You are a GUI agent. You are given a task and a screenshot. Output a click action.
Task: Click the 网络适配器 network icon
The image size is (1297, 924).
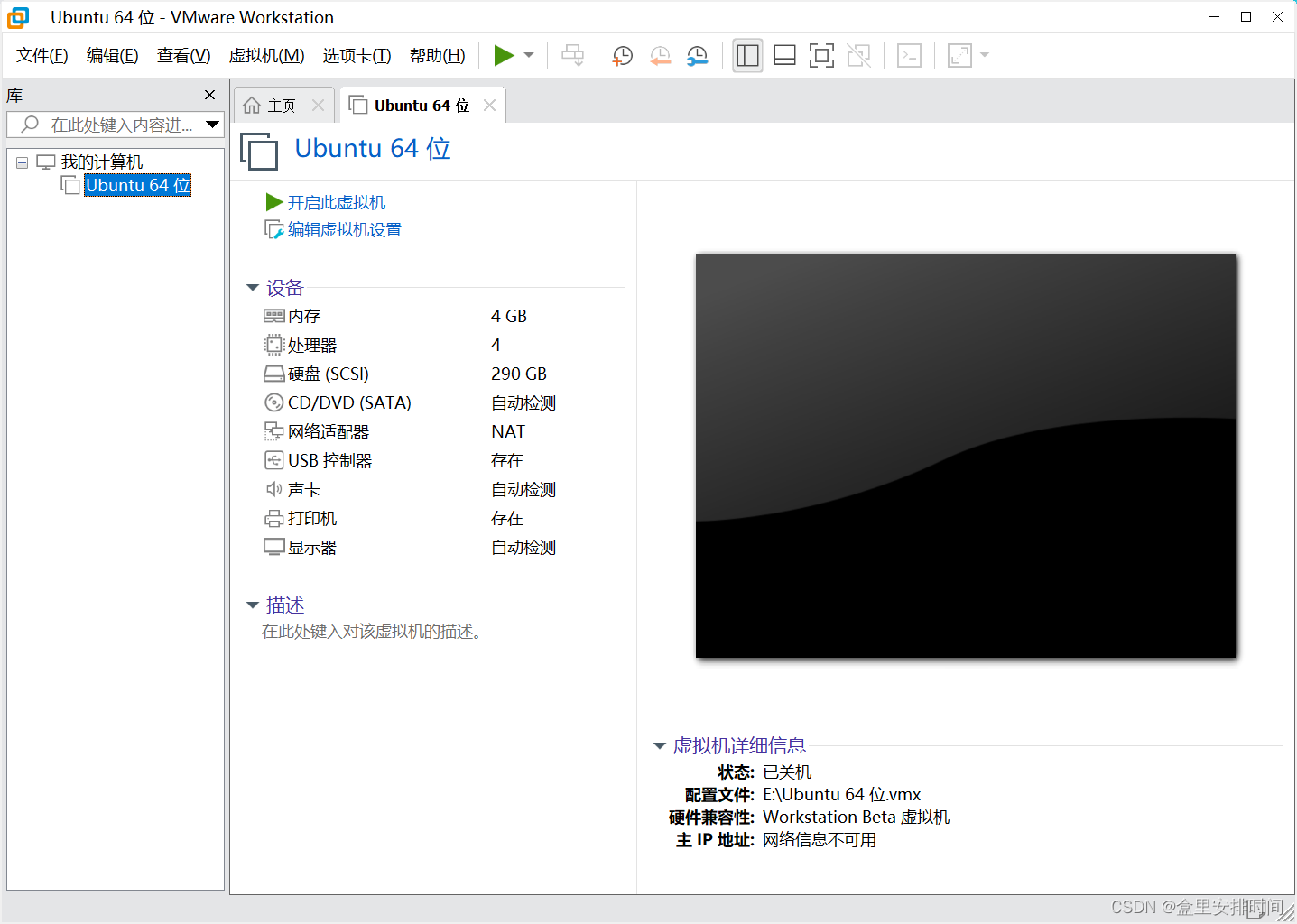pos(274,431)
